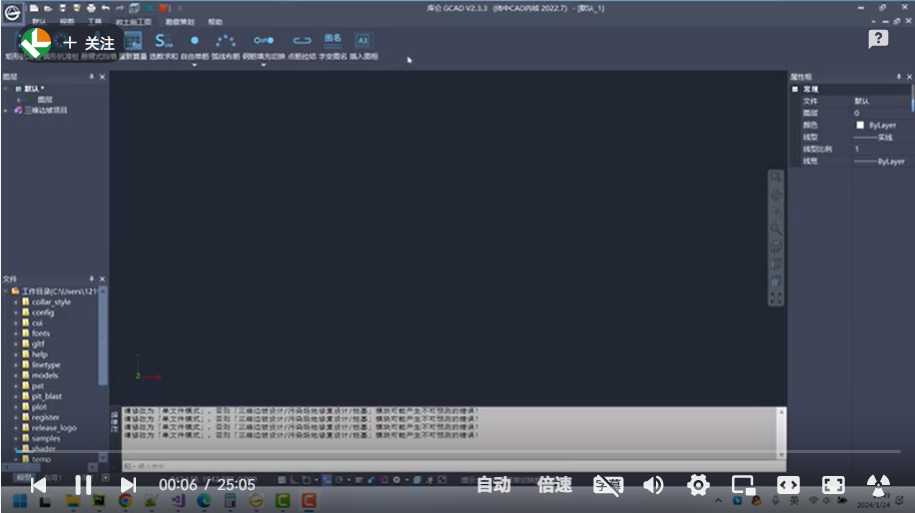Toggle fullscreen video mode
Image resolution: width=915 pixels, height=513 pixels.
833,485
